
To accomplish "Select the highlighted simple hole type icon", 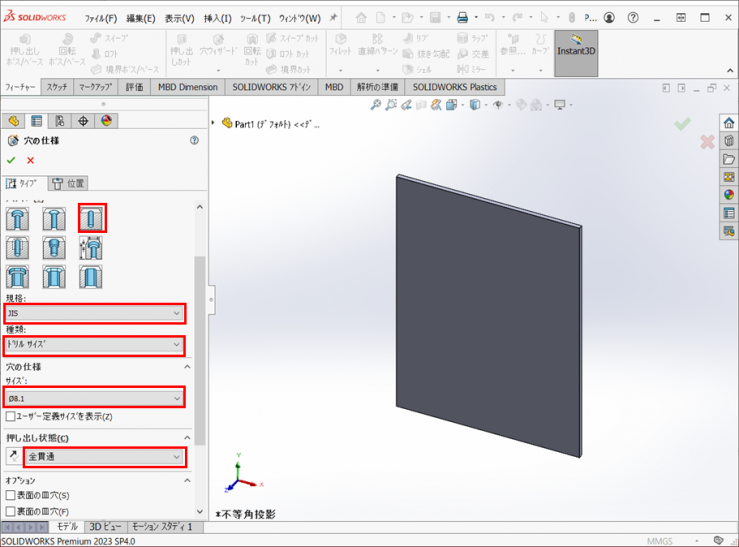I will point(91,219).
